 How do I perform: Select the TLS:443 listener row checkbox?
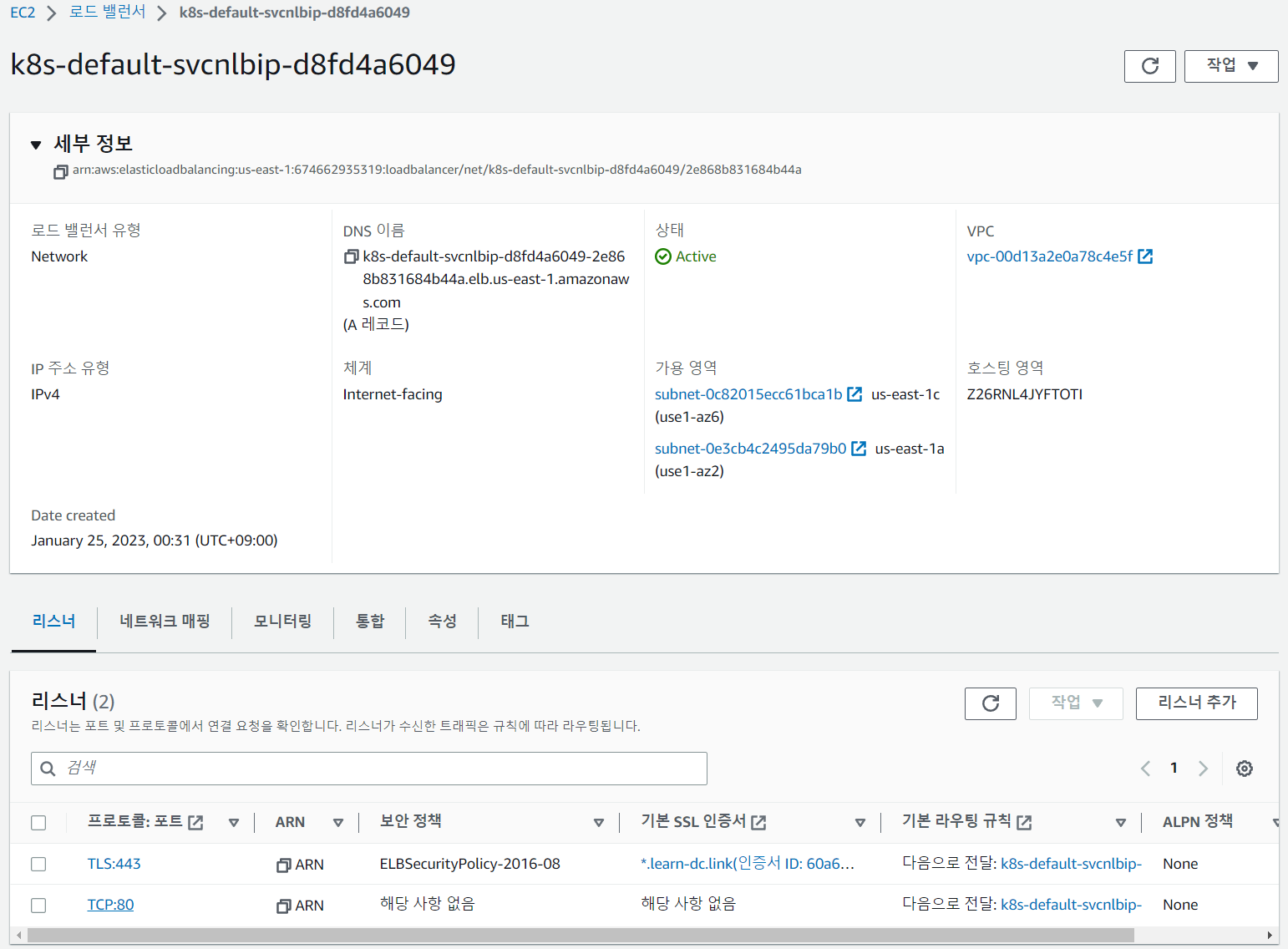(x=38, y=864)
